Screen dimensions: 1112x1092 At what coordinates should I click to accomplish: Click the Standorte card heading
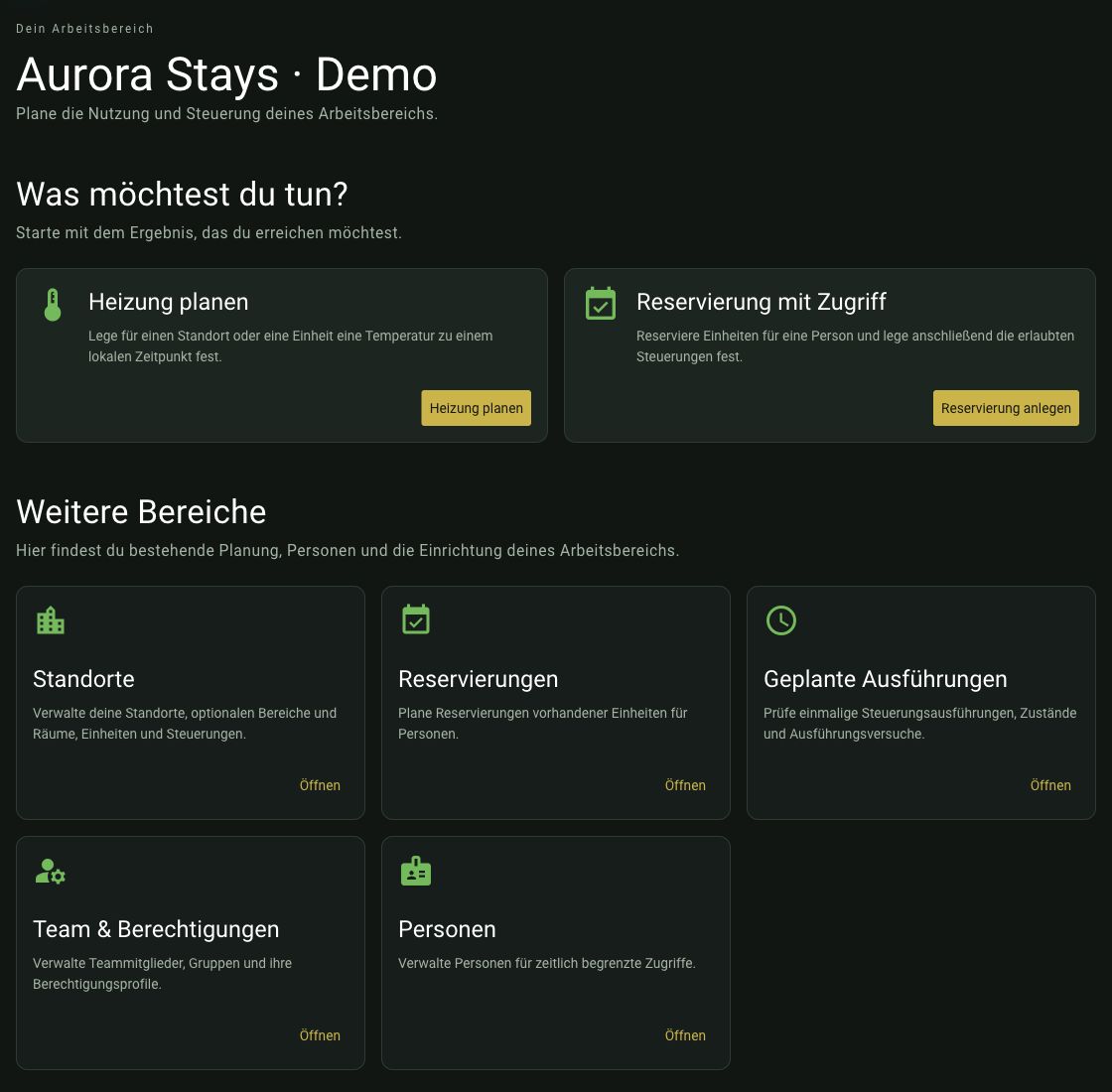pos(83,679)
